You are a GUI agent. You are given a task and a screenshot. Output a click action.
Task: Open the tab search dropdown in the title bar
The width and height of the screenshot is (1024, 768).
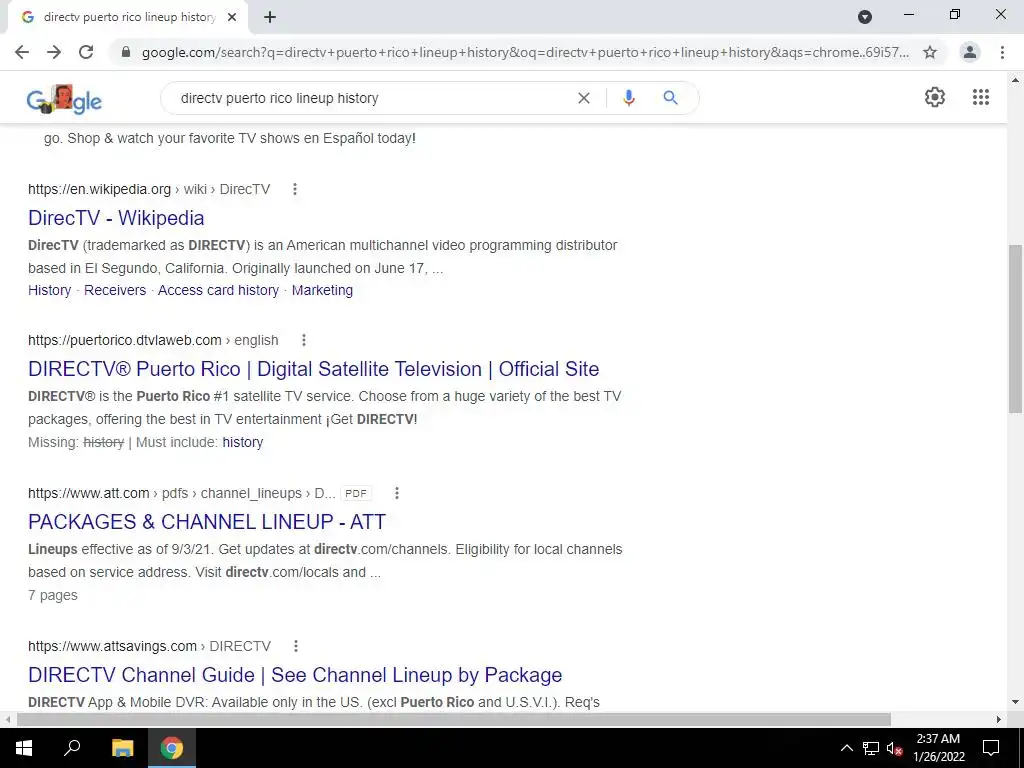[x=865, y=17]
